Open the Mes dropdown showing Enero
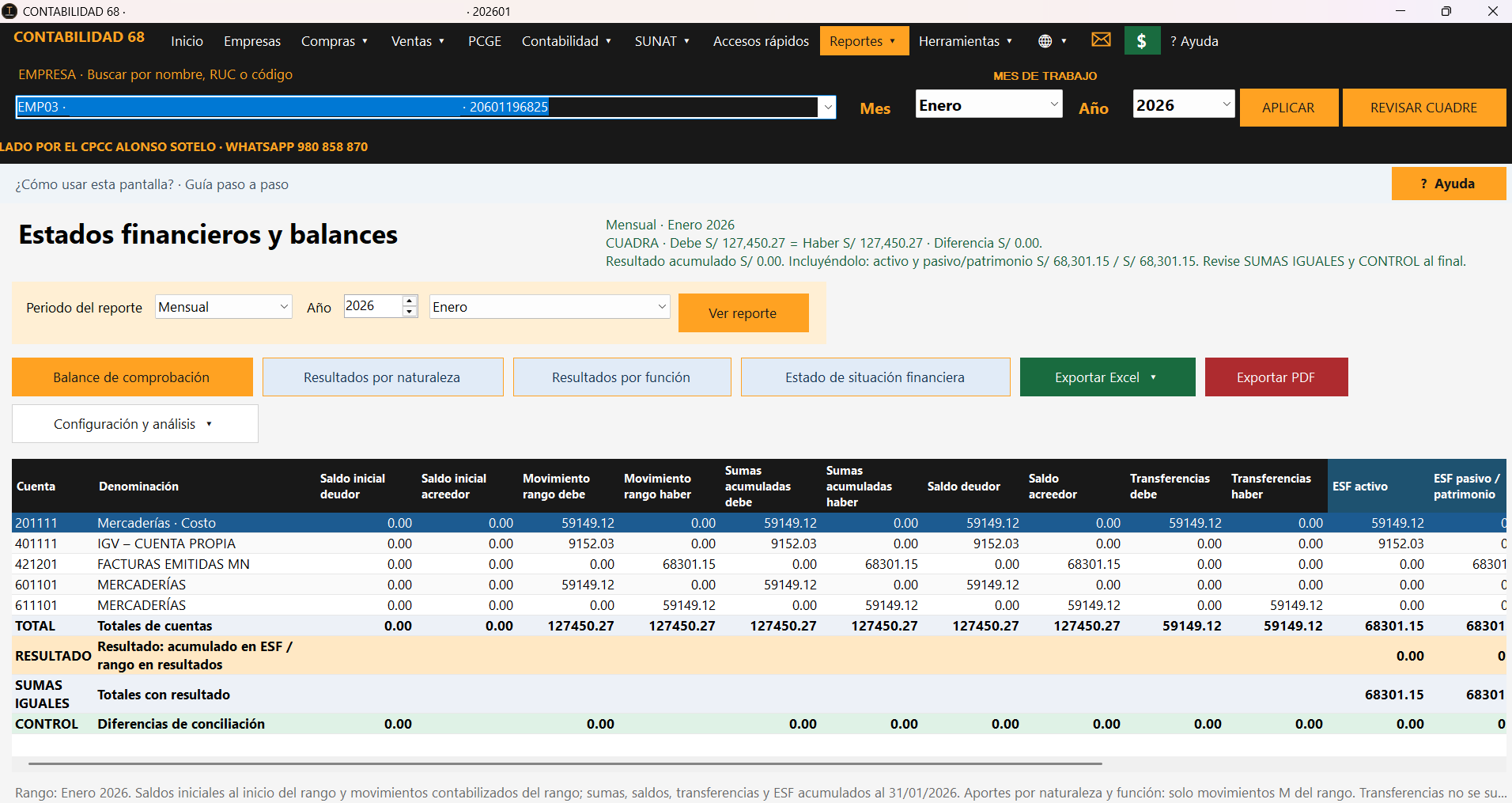 click(989, 104)
